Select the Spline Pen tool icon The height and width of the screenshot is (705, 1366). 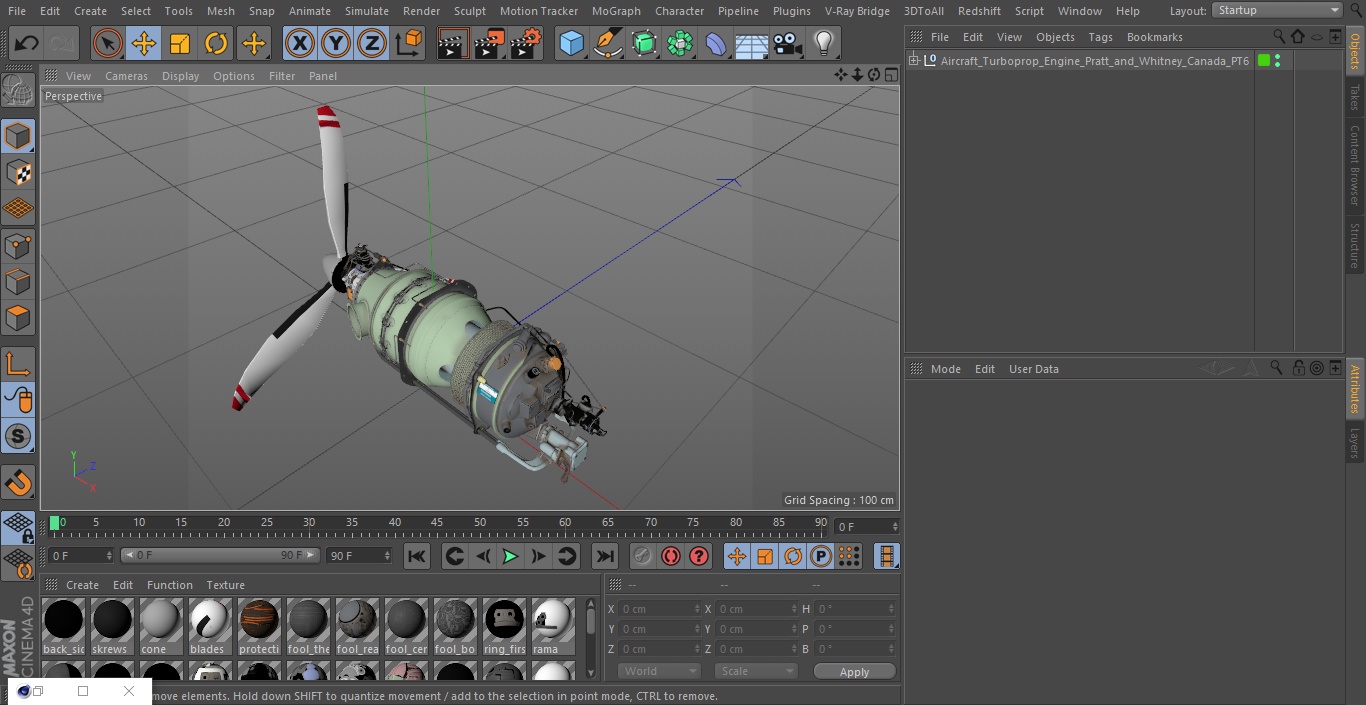607,43
